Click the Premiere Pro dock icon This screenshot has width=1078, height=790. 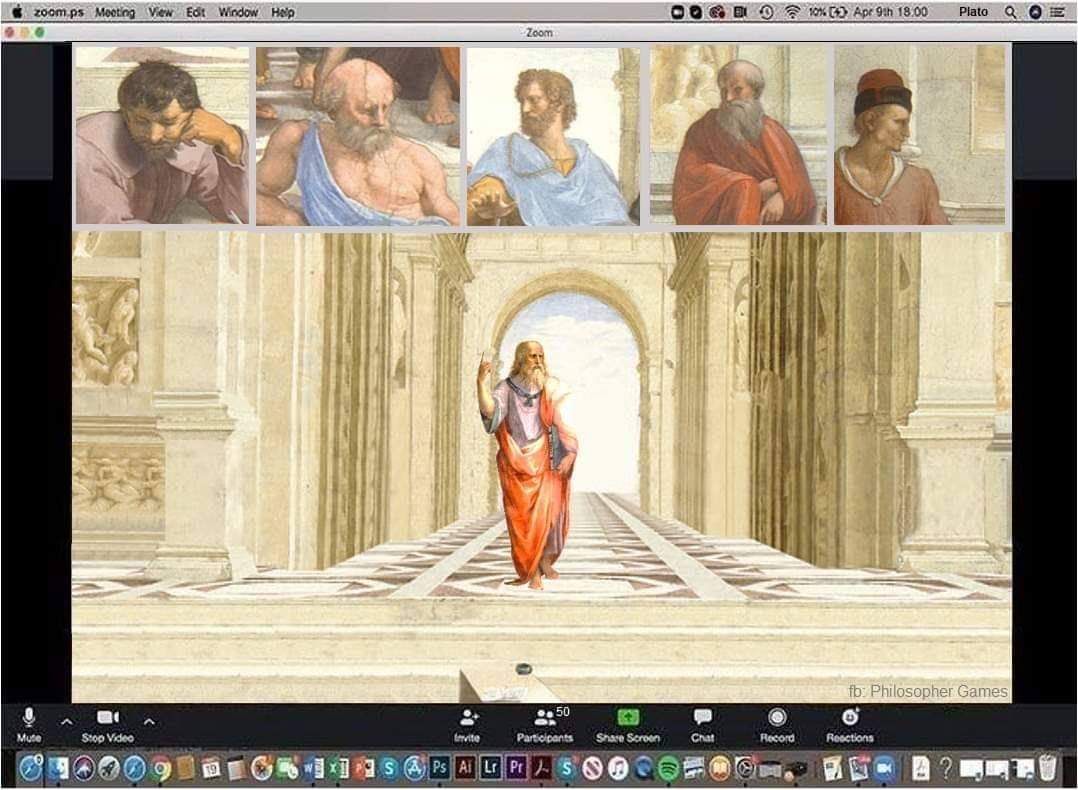pyautogui.click(x=516, y=768)
